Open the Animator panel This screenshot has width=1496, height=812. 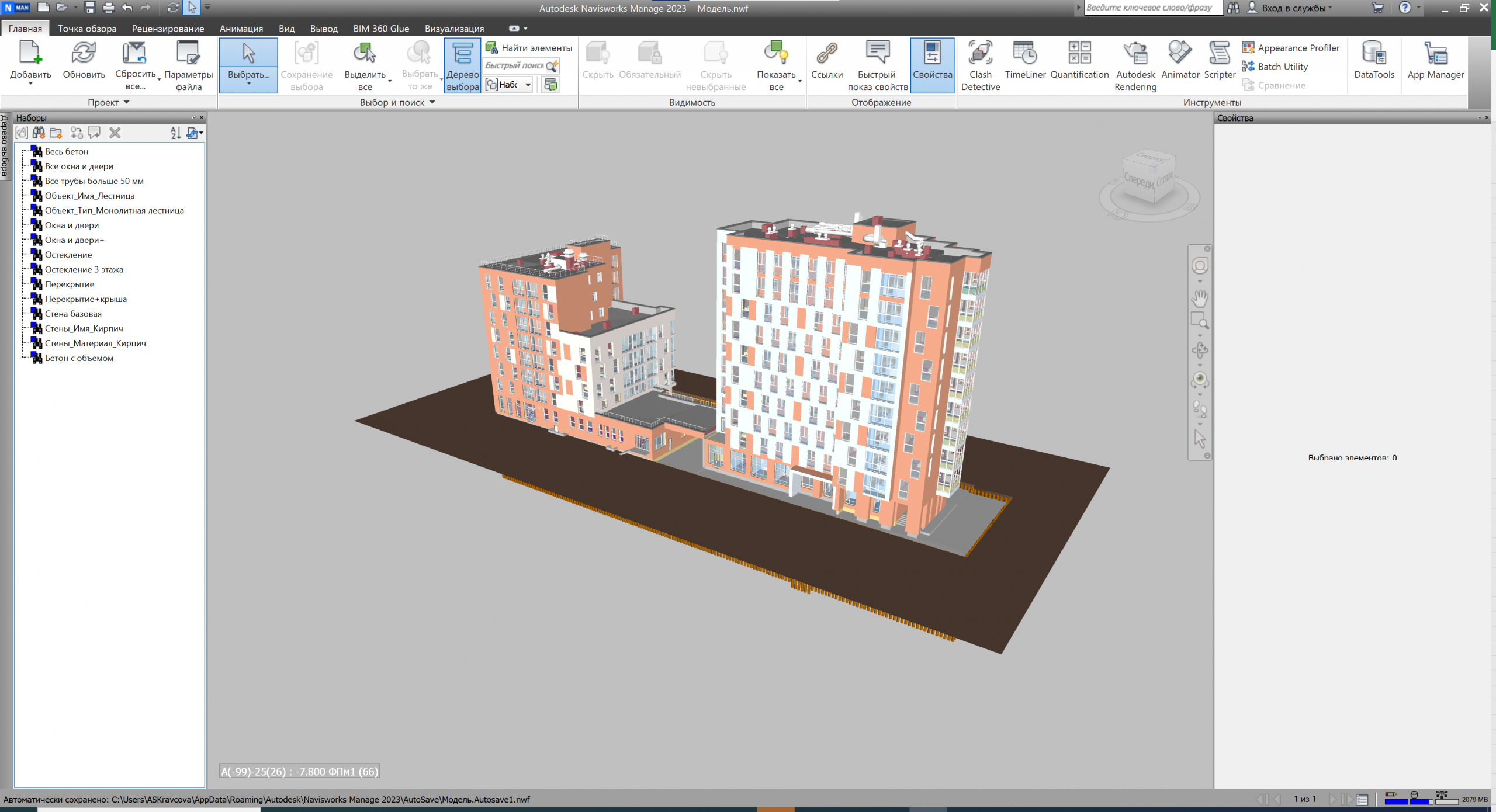(1179, 61)
